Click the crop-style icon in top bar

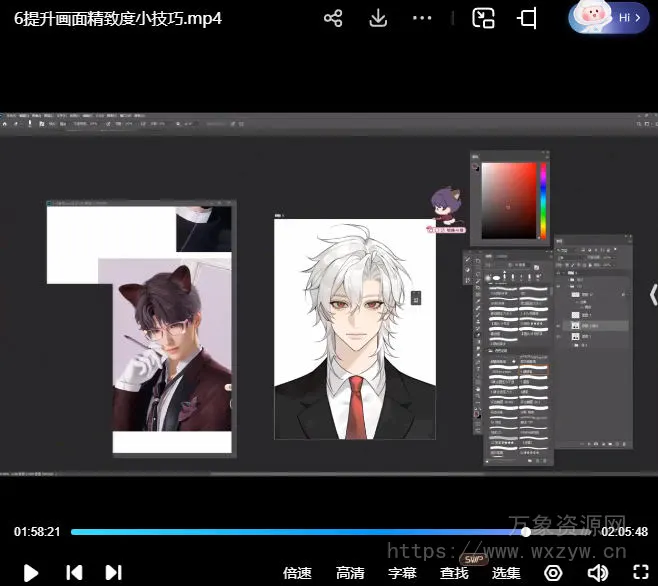[x=527, y=19]
